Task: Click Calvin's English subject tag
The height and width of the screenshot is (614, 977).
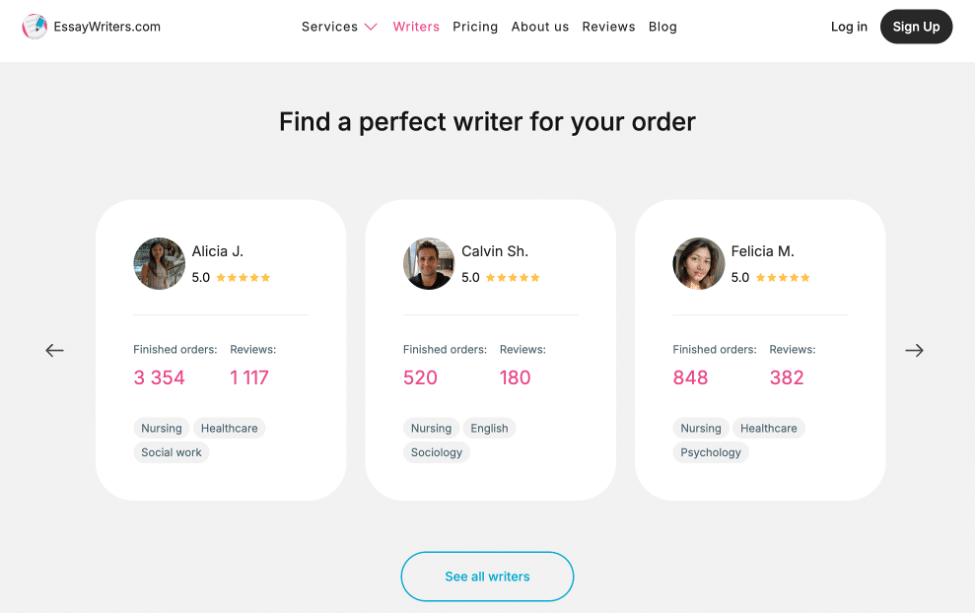Action: (x=490, y=429)
